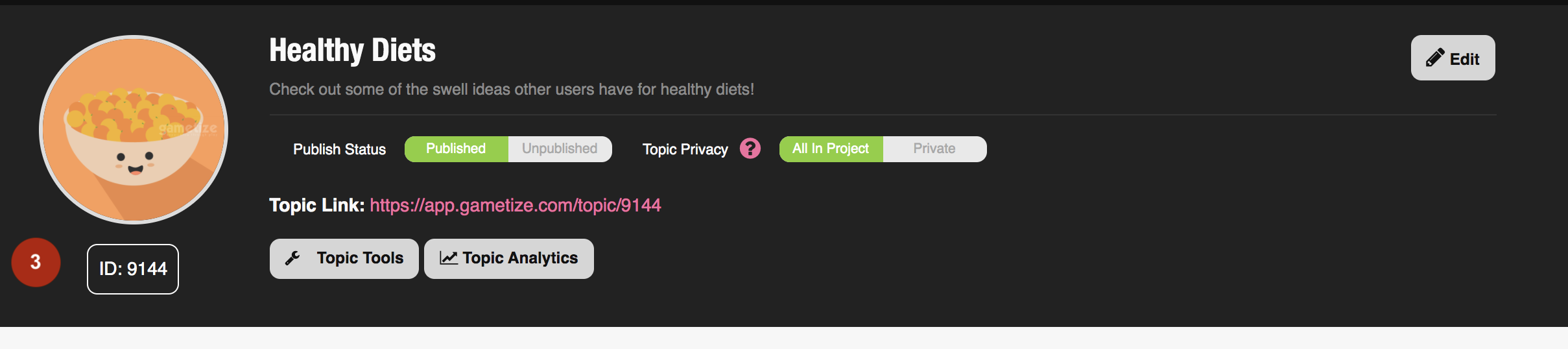
Task: Click the wrench icon on Topic Tools
Action: [x=292, y=258]
